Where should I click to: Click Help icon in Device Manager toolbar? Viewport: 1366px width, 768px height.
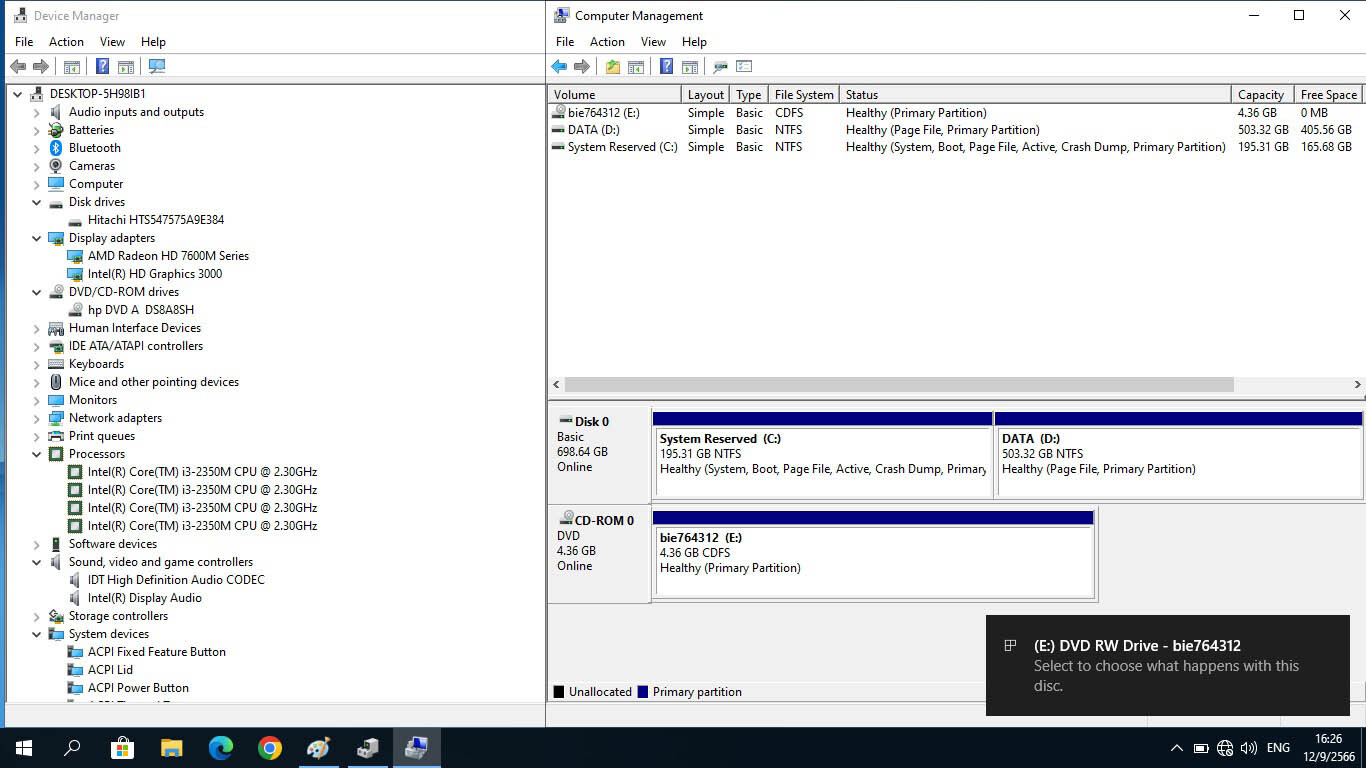point(102,67)
